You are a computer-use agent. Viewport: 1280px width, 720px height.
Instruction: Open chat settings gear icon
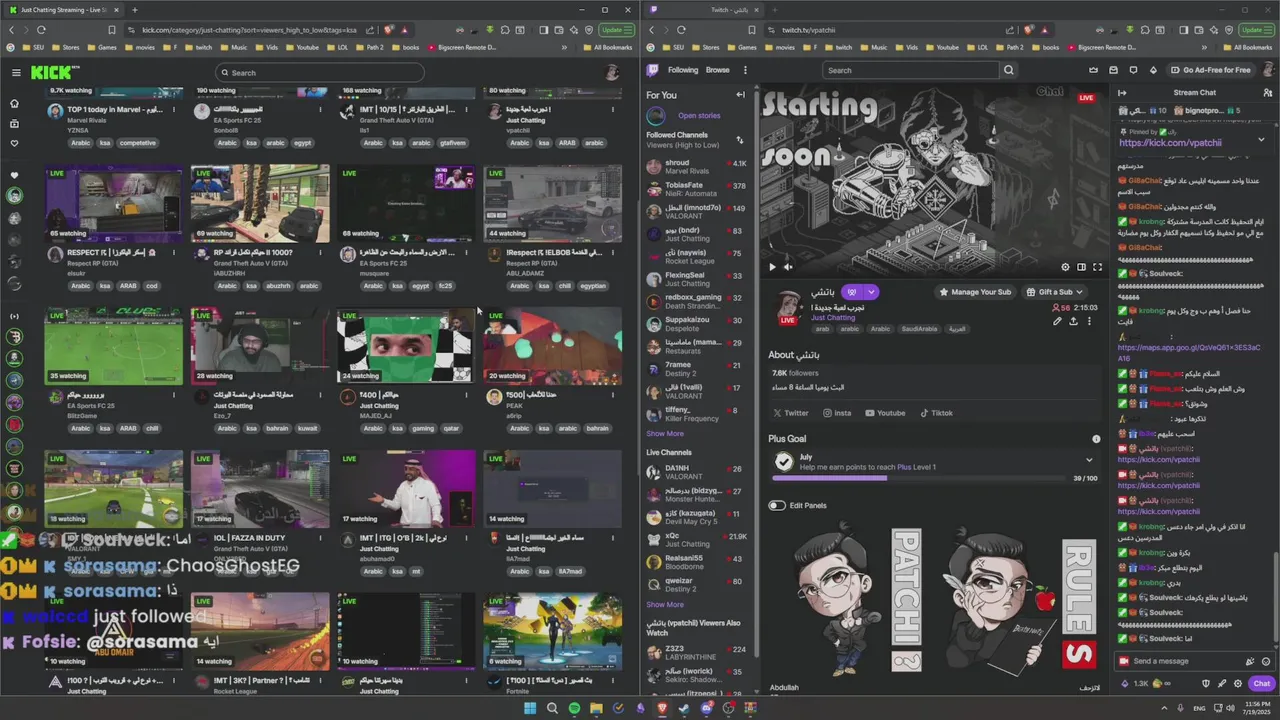coord(1238,684)
